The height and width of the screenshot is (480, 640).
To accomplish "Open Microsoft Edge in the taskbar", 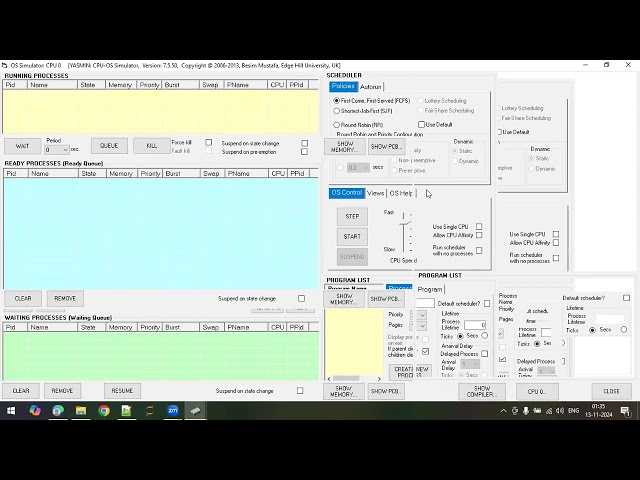I will coord(58,411).
